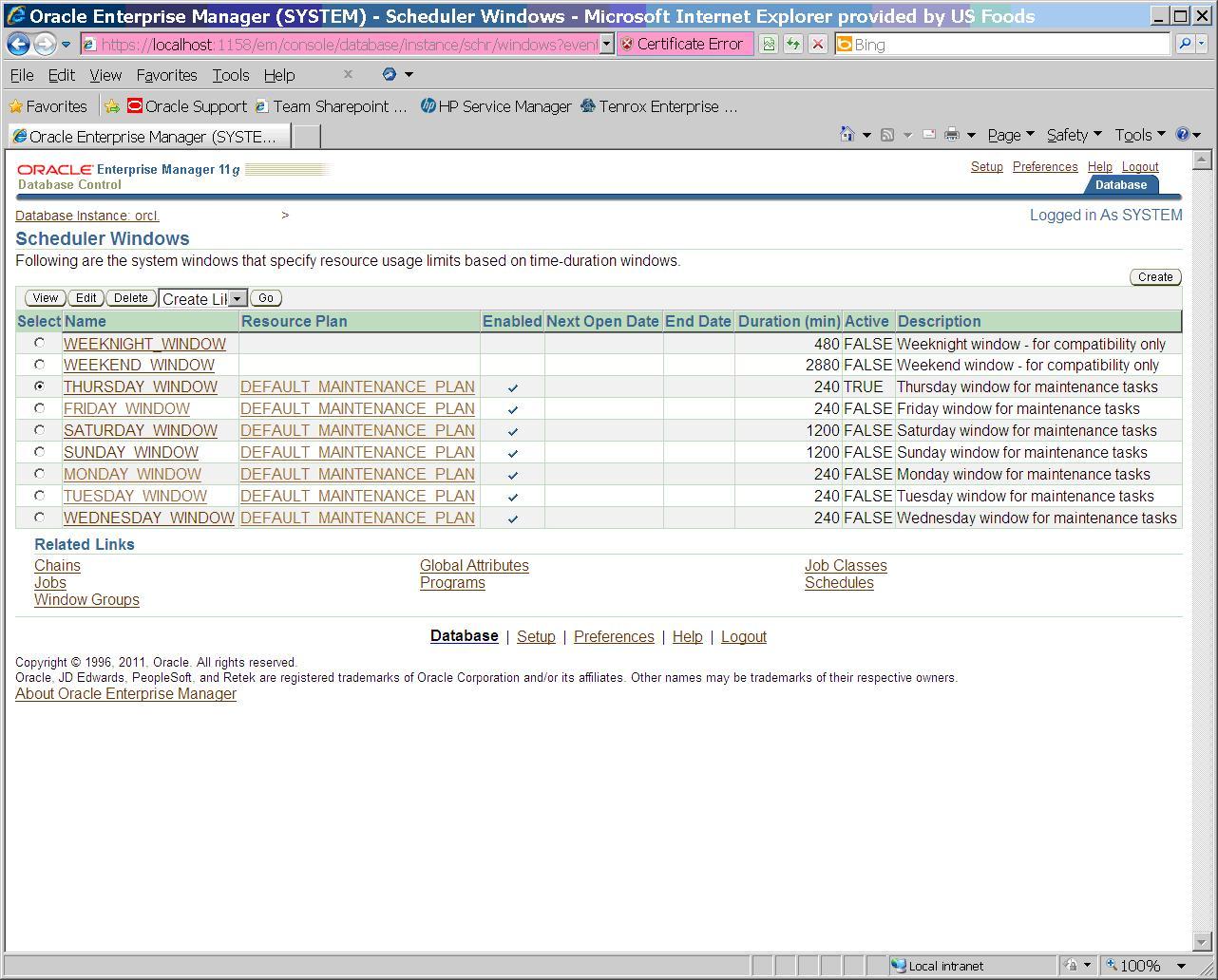Click the Favorites star button
The height and width of the screenshot is (980, 1218).
point(48,106)
